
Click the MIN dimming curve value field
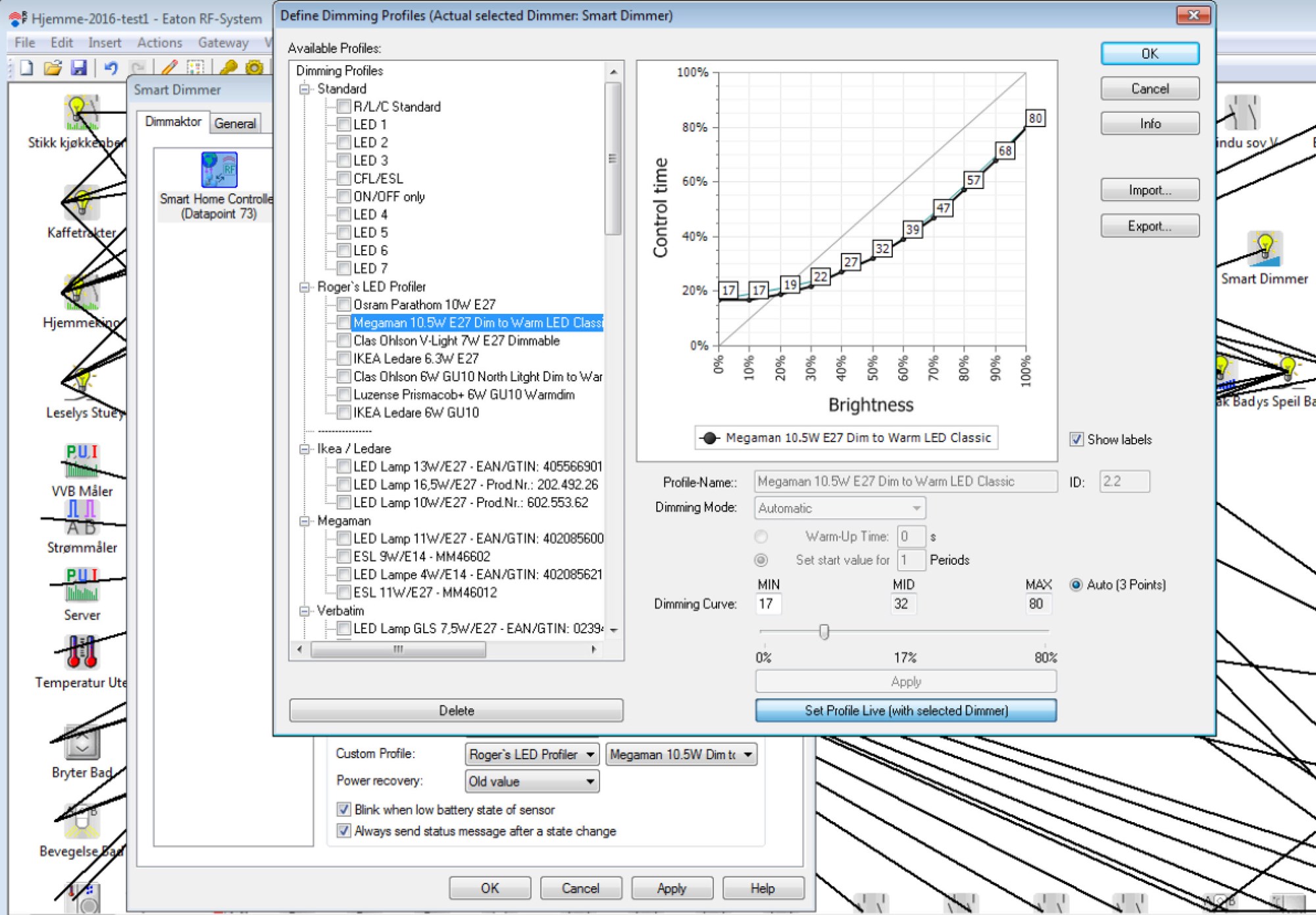(x=769, y=604)
